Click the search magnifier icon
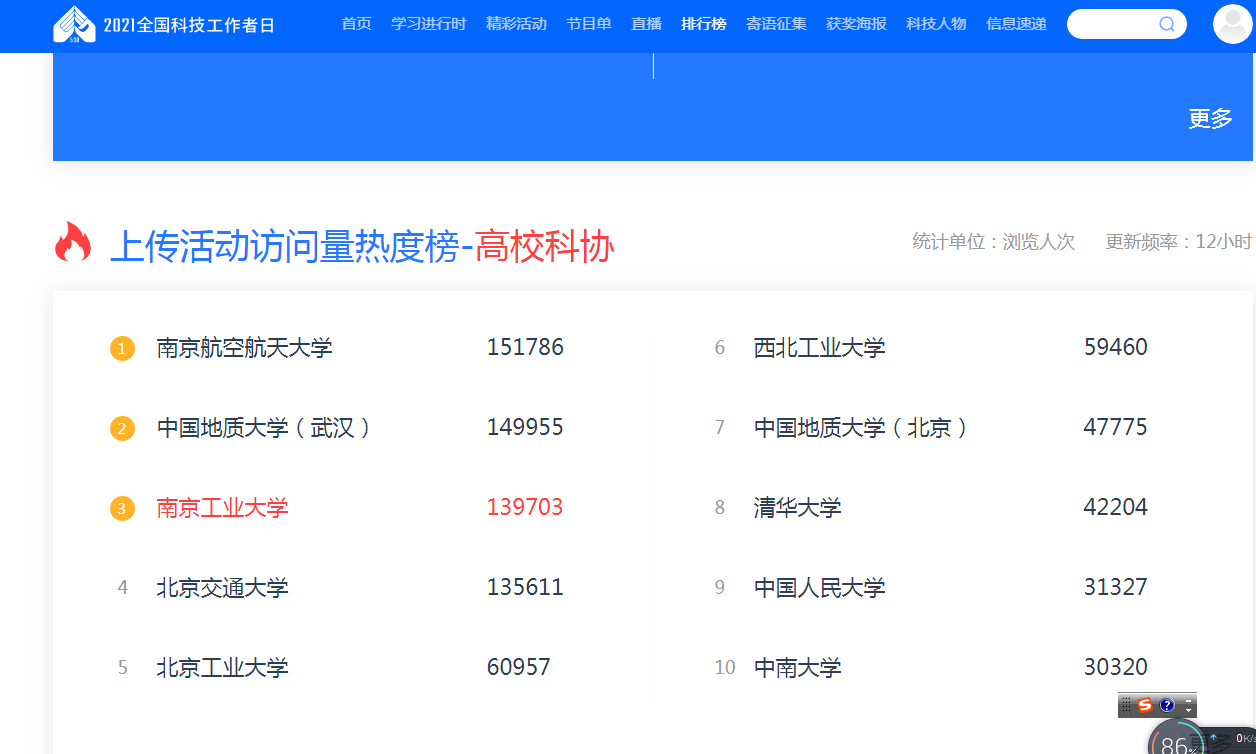Viewport: 1256px width, 754px height. [x=1166, y=24]
